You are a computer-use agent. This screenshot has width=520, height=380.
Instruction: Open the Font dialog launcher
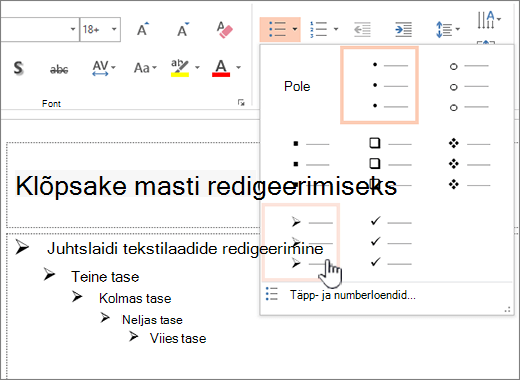241,102
